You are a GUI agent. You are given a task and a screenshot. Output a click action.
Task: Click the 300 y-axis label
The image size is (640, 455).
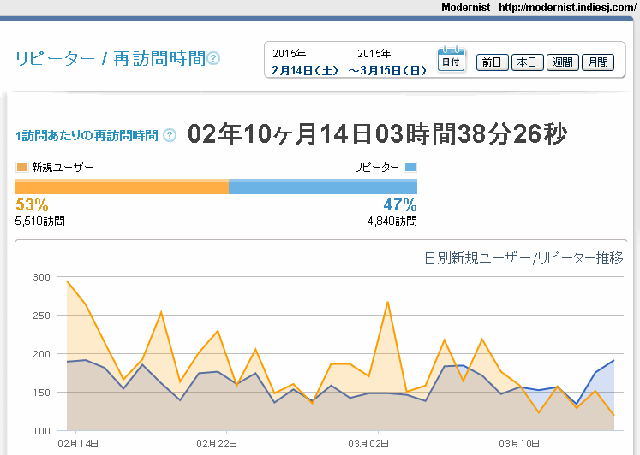(x=41, y=277)
